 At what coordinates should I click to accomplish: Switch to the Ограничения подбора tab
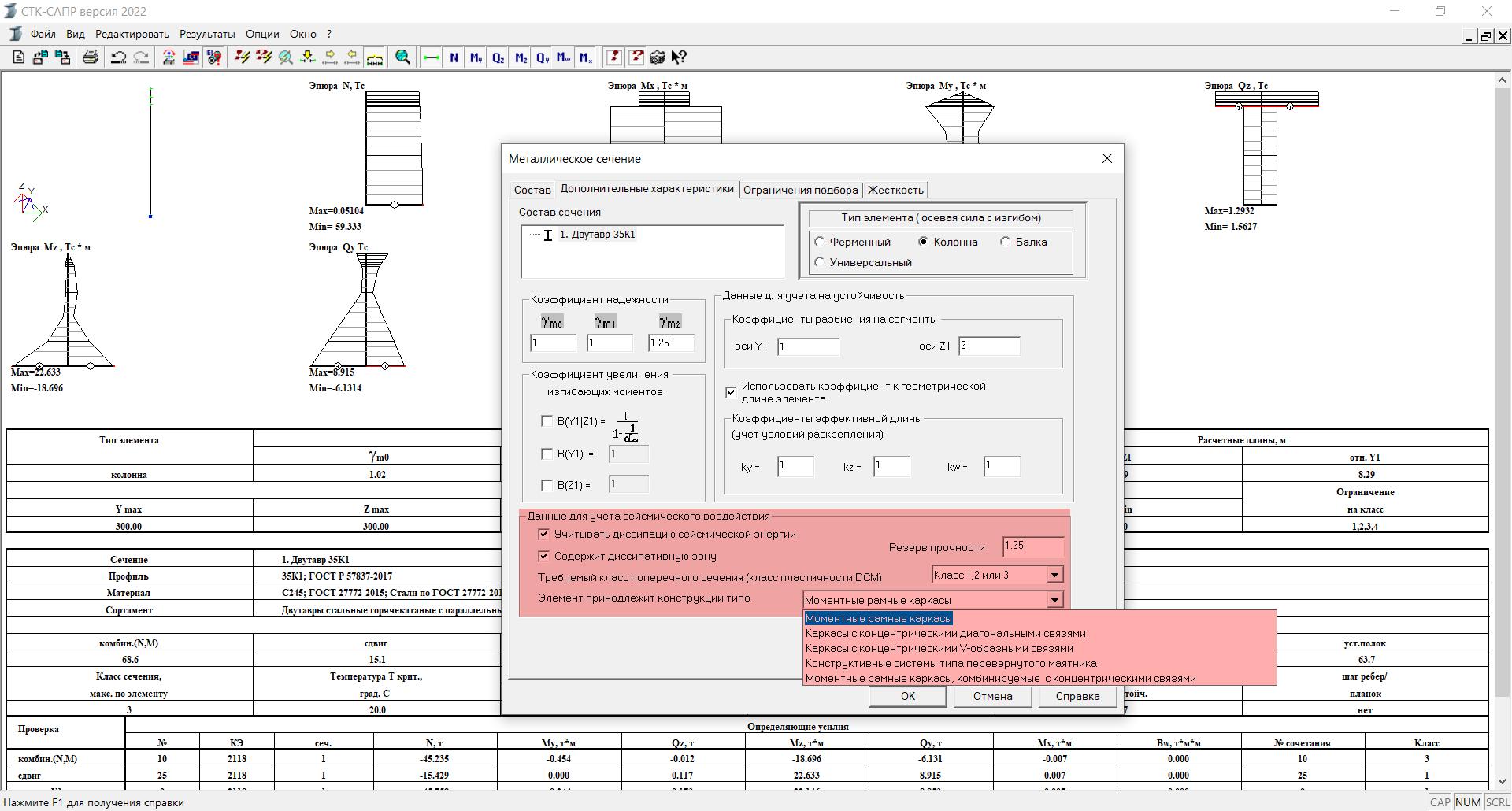tap(800, 190)
